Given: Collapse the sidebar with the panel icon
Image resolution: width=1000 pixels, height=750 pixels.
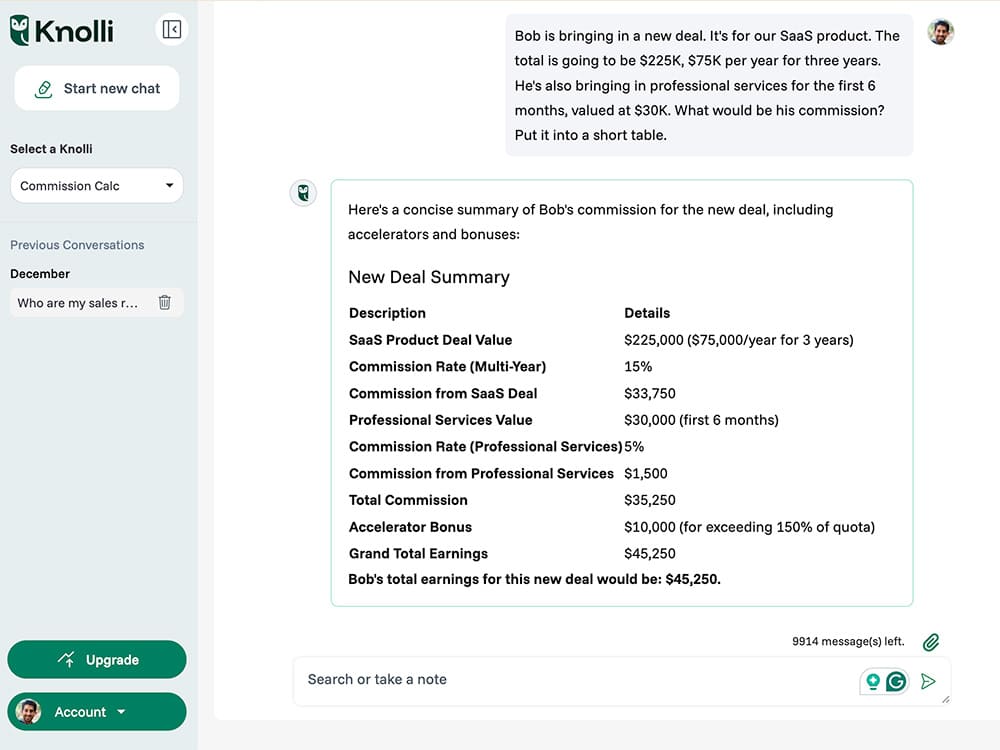Looking at the screenshot, I should tap(171, 30).
